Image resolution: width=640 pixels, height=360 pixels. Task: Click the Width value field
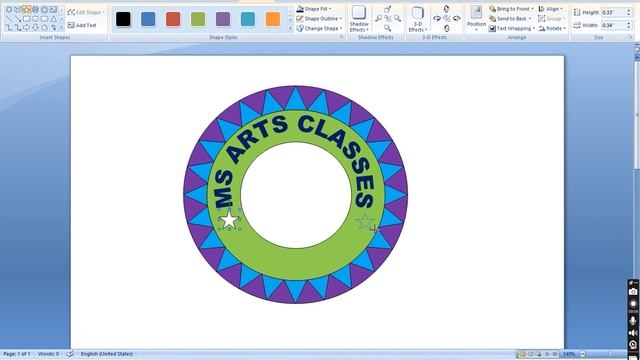[613, 25]
